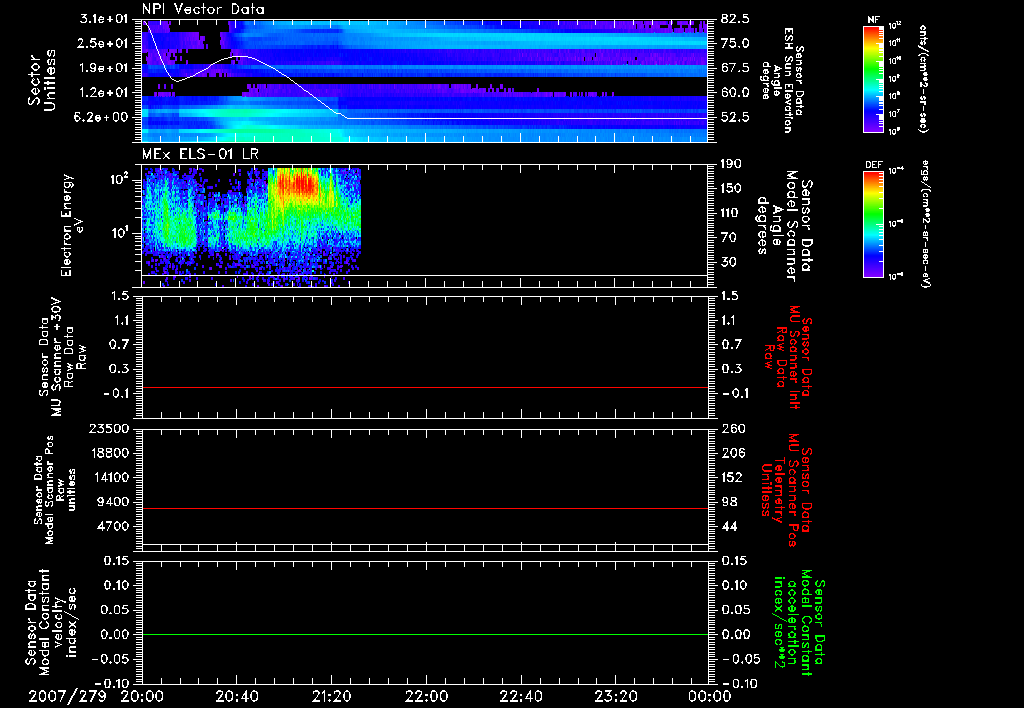Click the DEF color scale bar
Viewport: 1024px width, 708px height.
[x=874, y=223]
